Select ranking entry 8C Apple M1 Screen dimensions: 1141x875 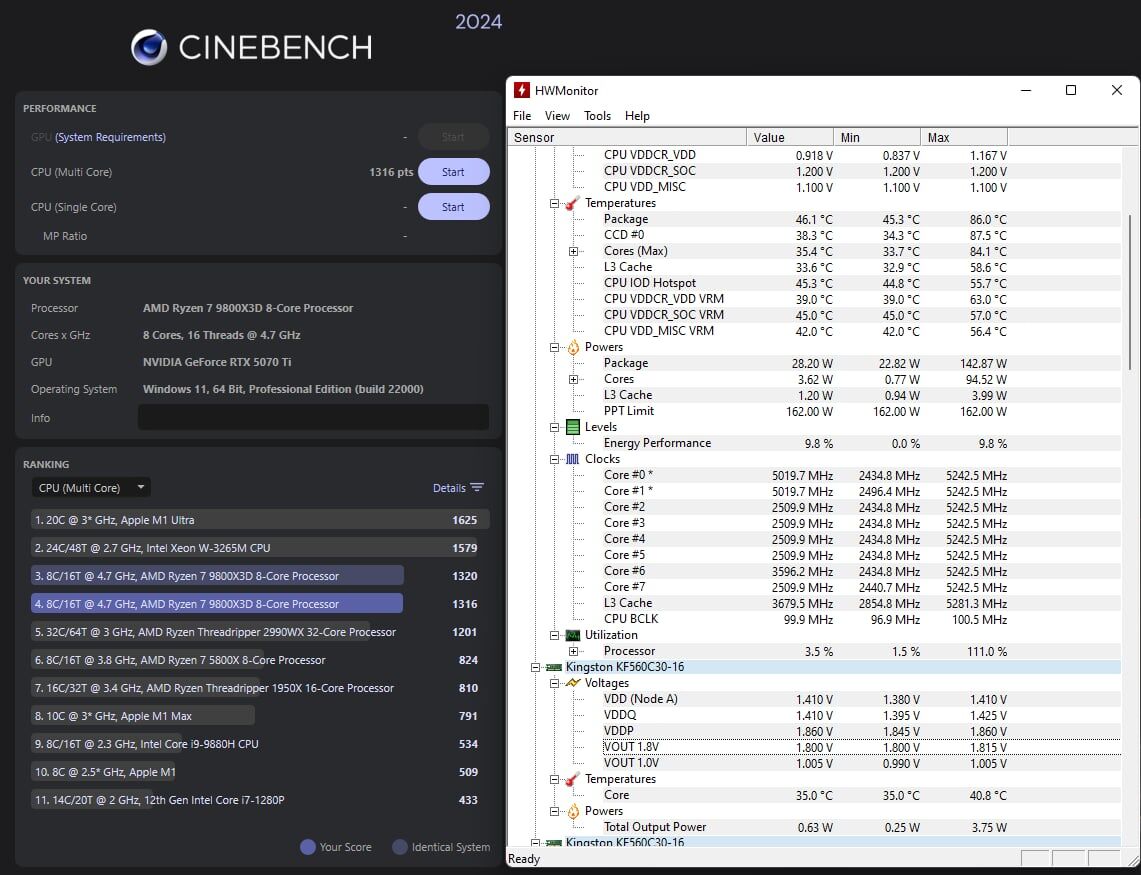[260, 772]
